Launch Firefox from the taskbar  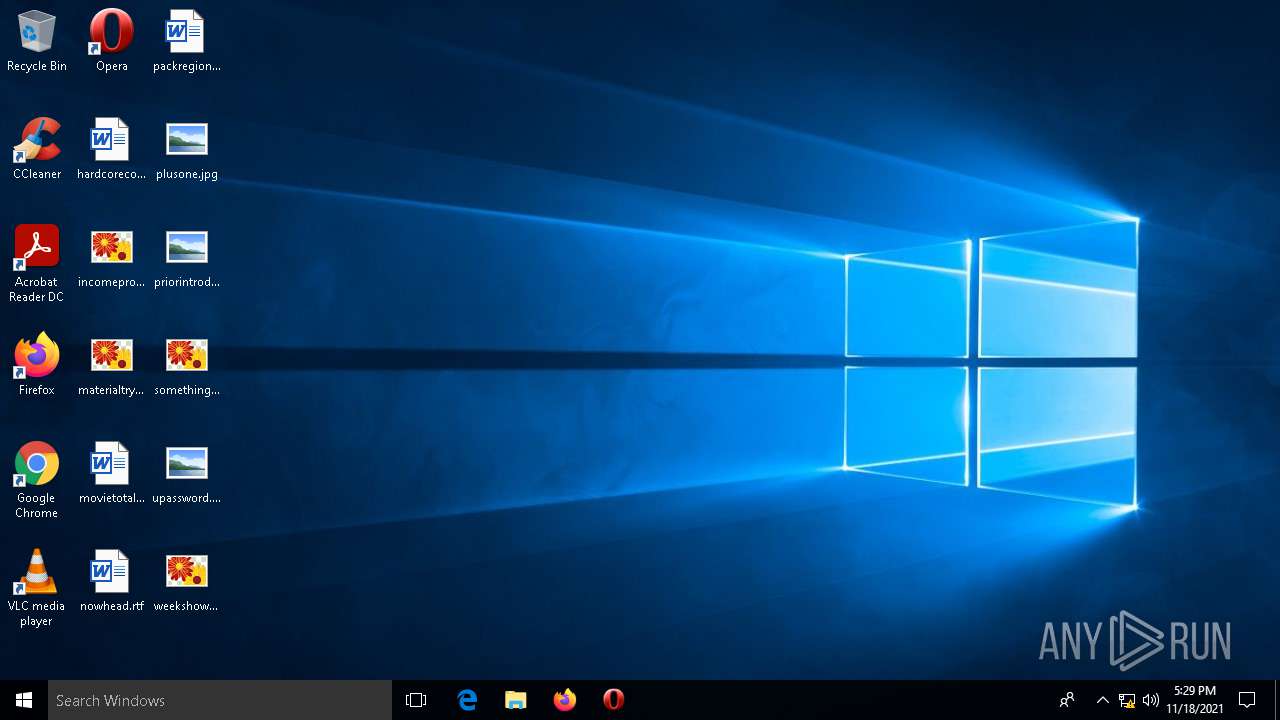coord(565,700)
